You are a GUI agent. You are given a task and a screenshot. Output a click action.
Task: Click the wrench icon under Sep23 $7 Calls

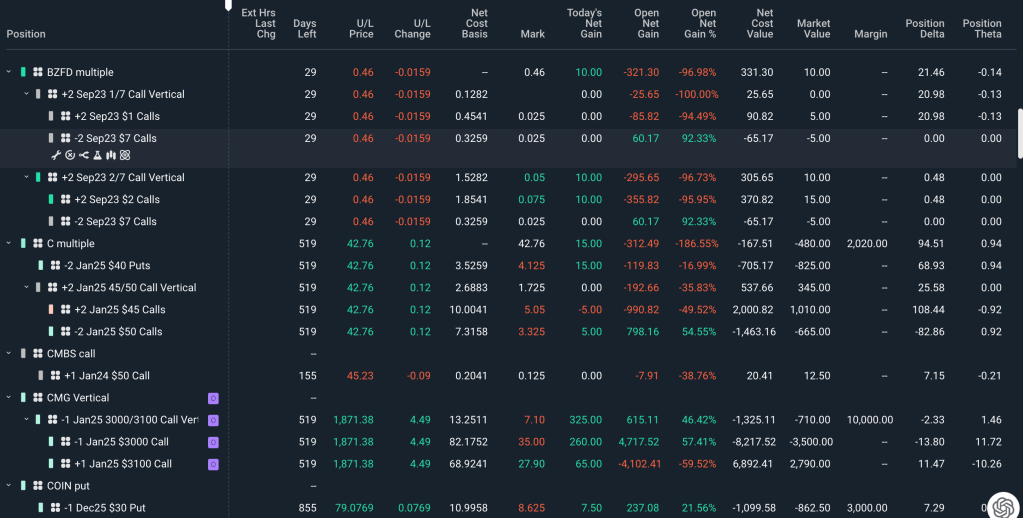[55, 155]
